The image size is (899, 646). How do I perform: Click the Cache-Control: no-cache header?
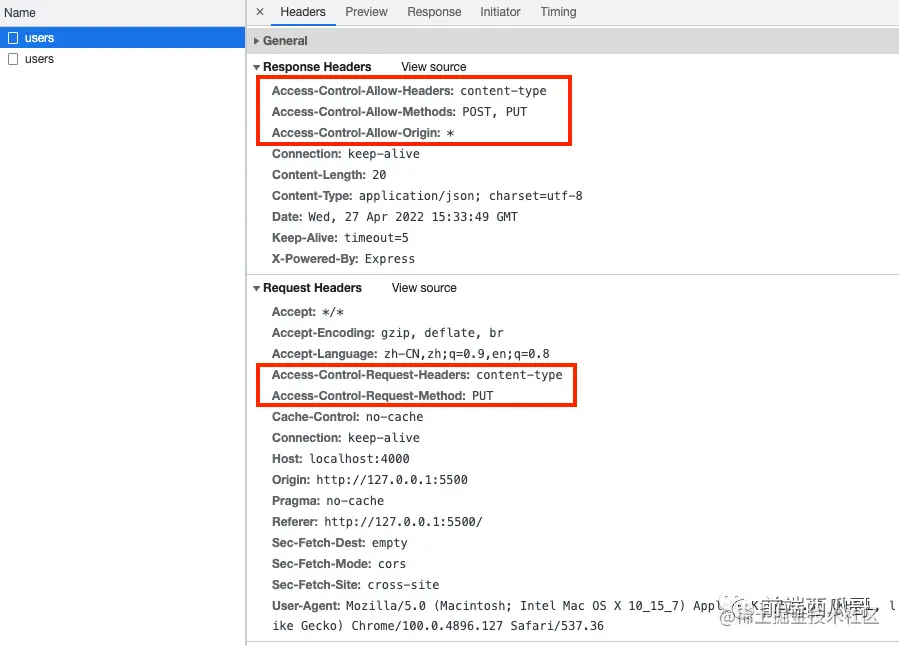click(347, 417)
